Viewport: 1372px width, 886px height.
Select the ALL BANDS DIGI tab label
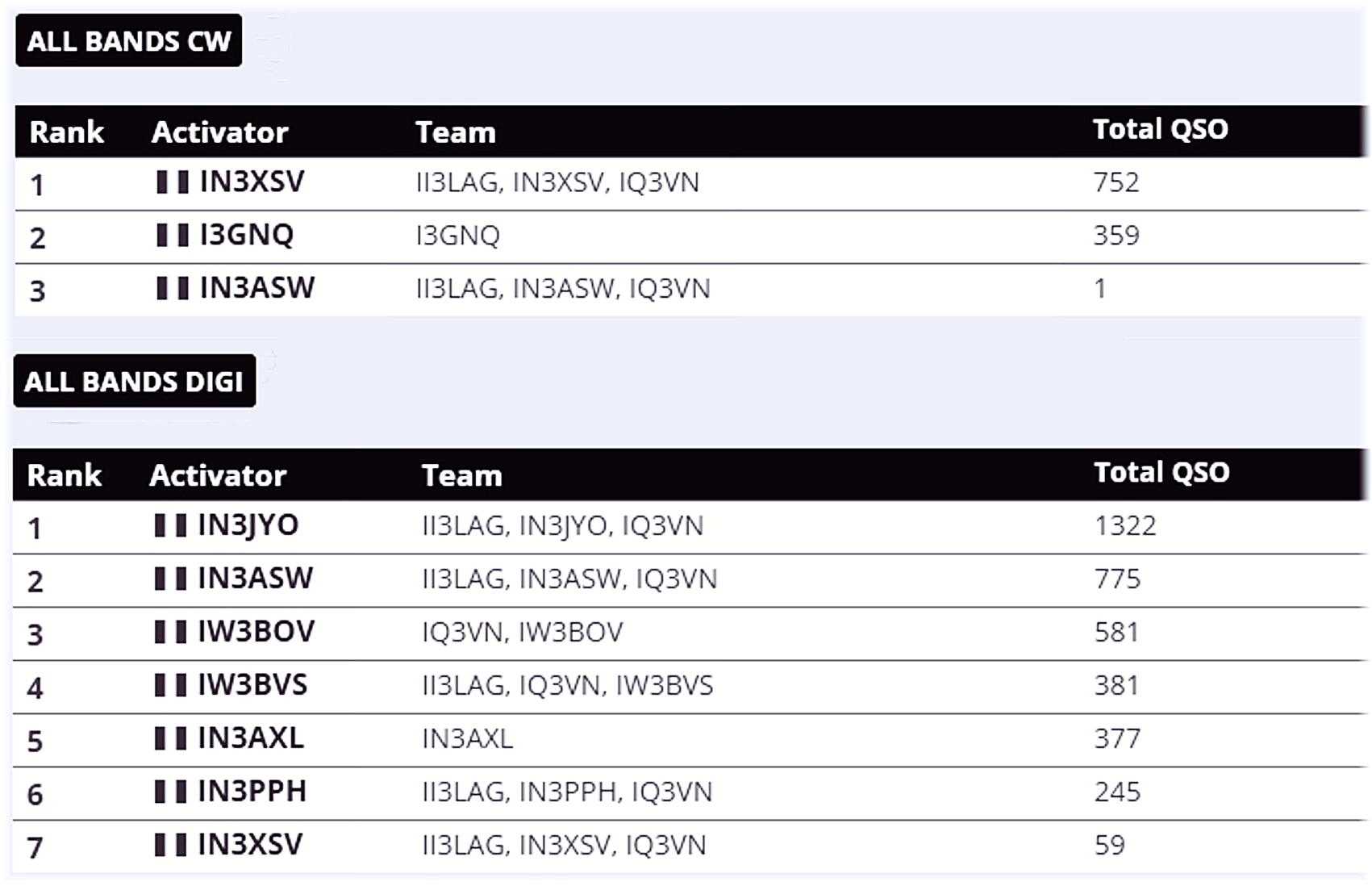pyautogui.click(x=134, y=381)
